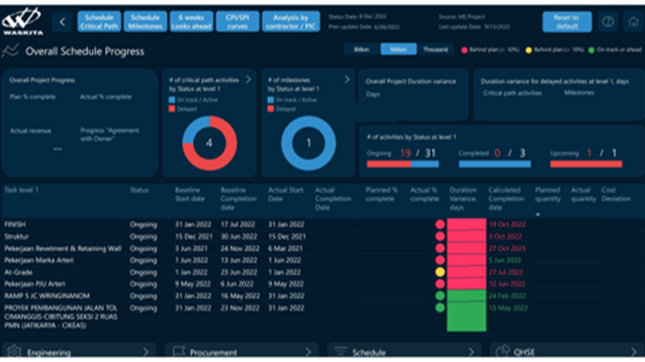Screen dimensions: 645x362
Task: Click the duration variance bar for FINISH row
Action: coord(466,224)
